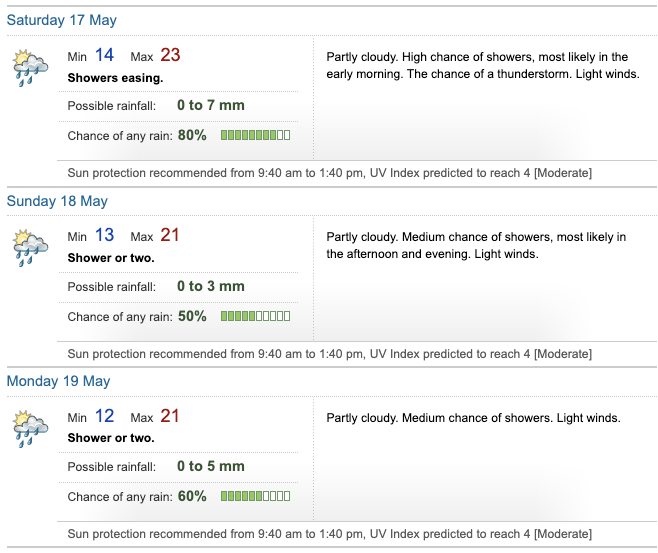Click Saturday's sun protection UV notice
The image size is (658, 553).
coord(329,173)
